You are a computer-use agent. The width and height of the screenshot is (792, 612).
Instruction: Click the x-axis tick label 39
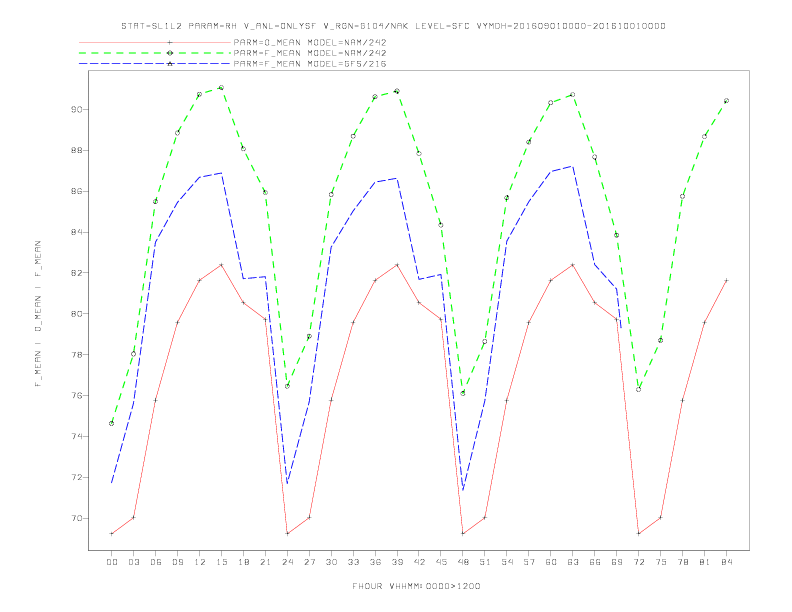pyautogui.click(x=397, y=562)
